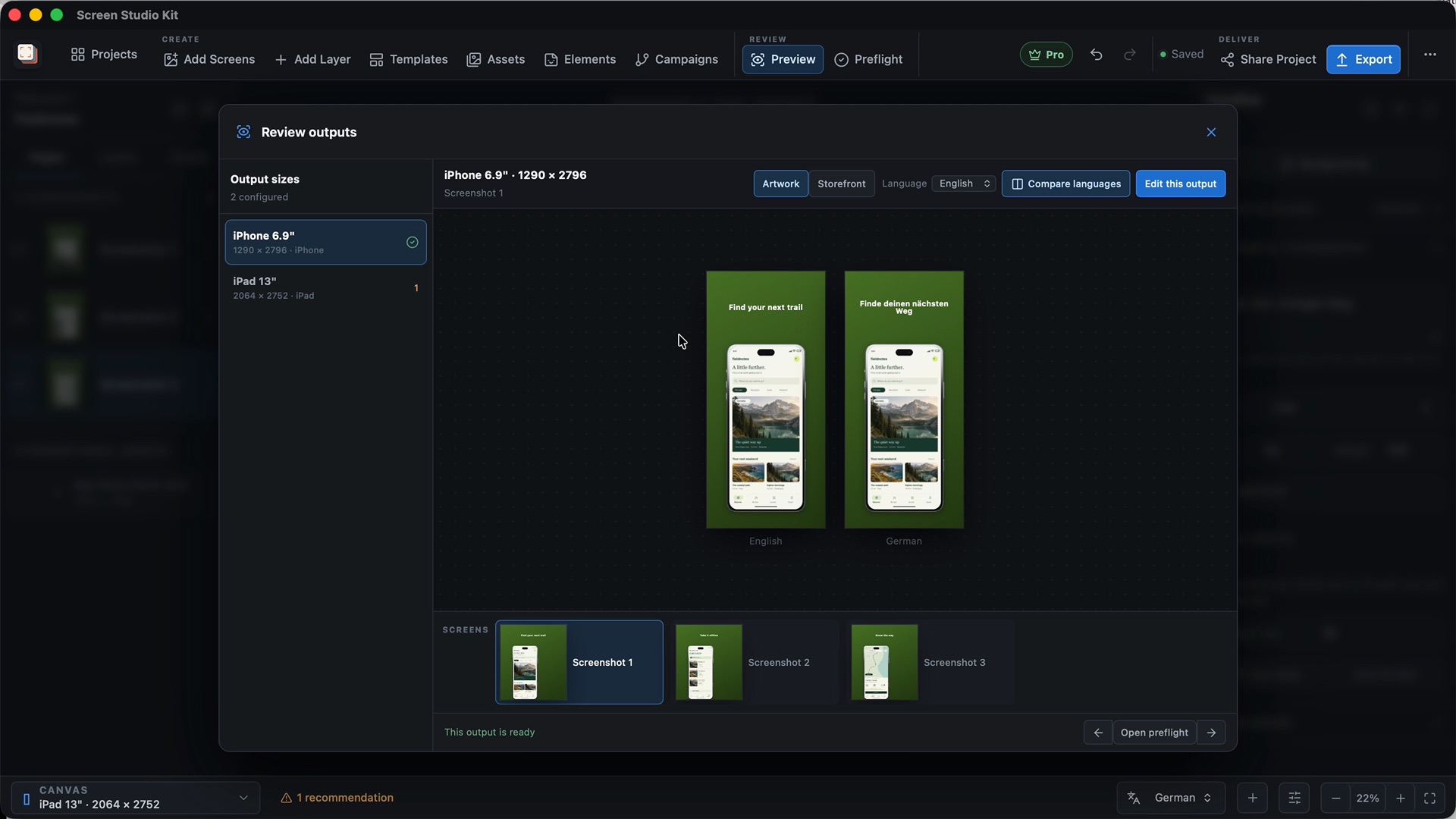Click the 1 recommendation warning

[337, 798]
